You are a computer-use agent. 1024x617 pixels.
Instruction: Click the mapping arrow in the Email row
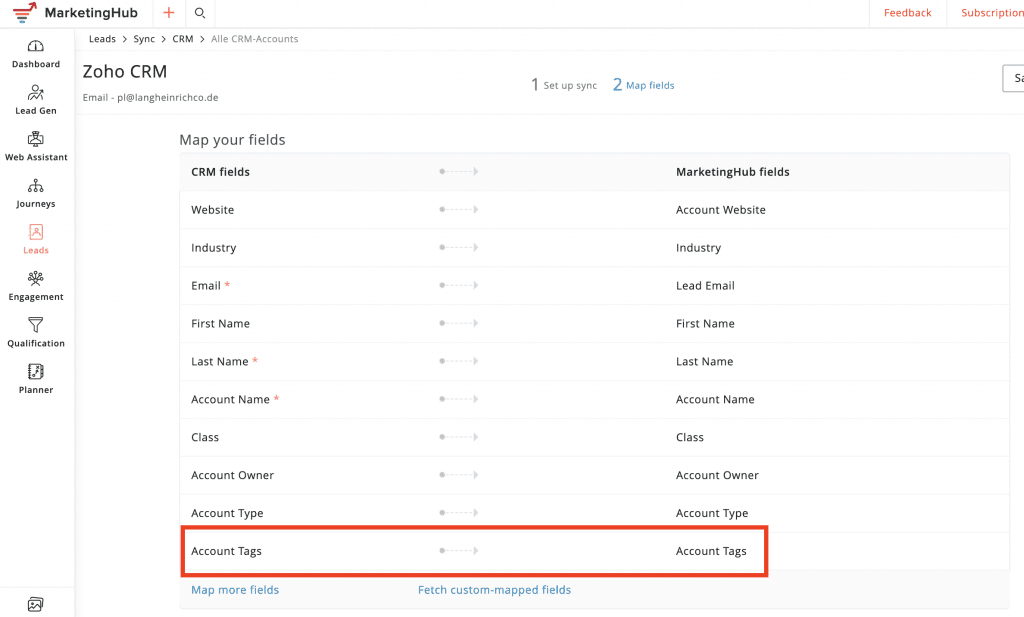pyautogui.click(x=458, y=285)
